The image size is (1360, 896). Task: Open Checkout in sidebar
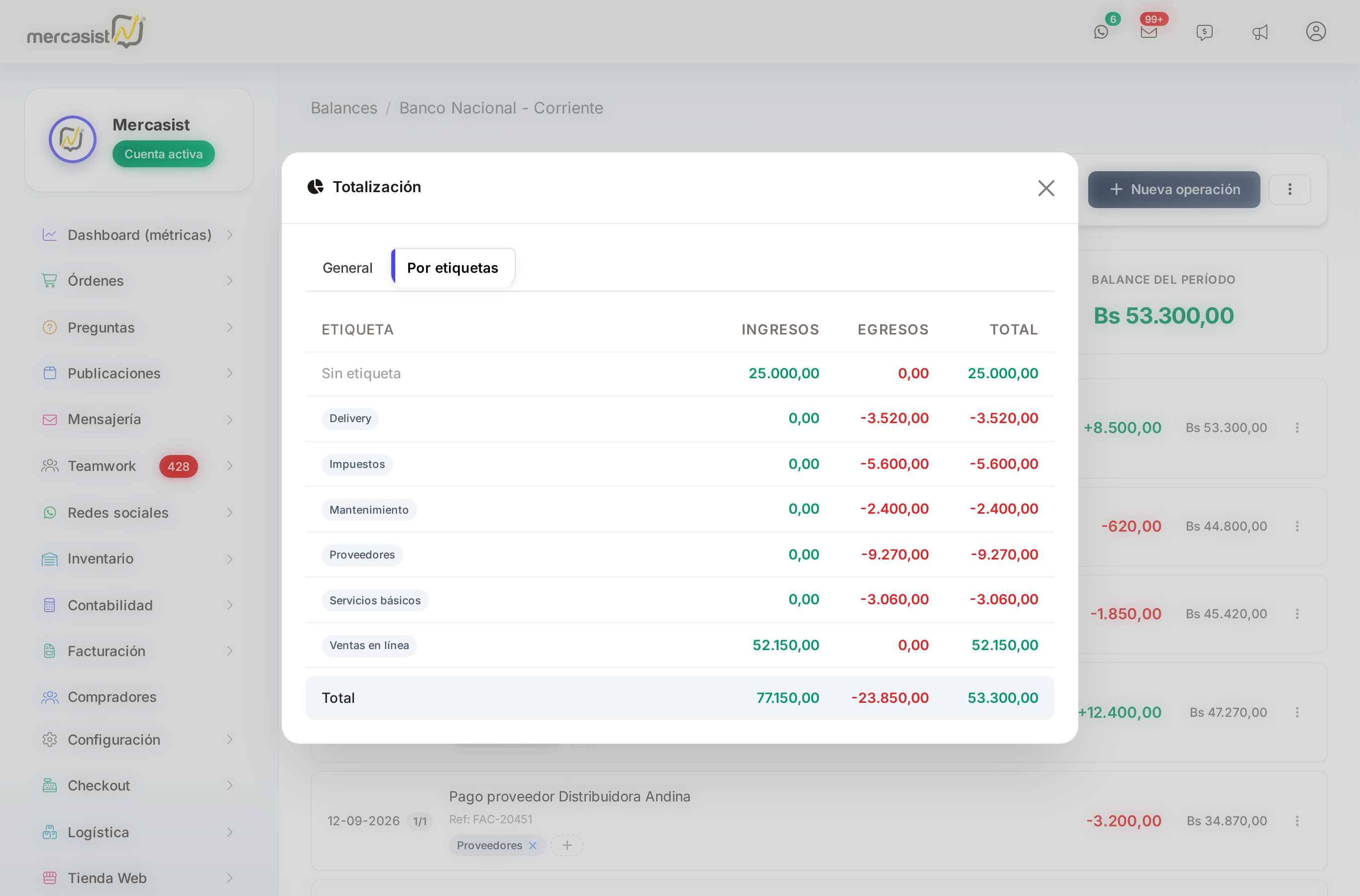pos(138,785)
